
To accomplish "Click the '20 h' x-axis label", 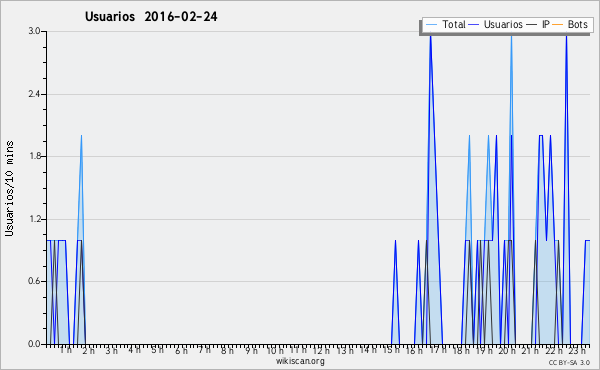I will (x=507, y=350).
